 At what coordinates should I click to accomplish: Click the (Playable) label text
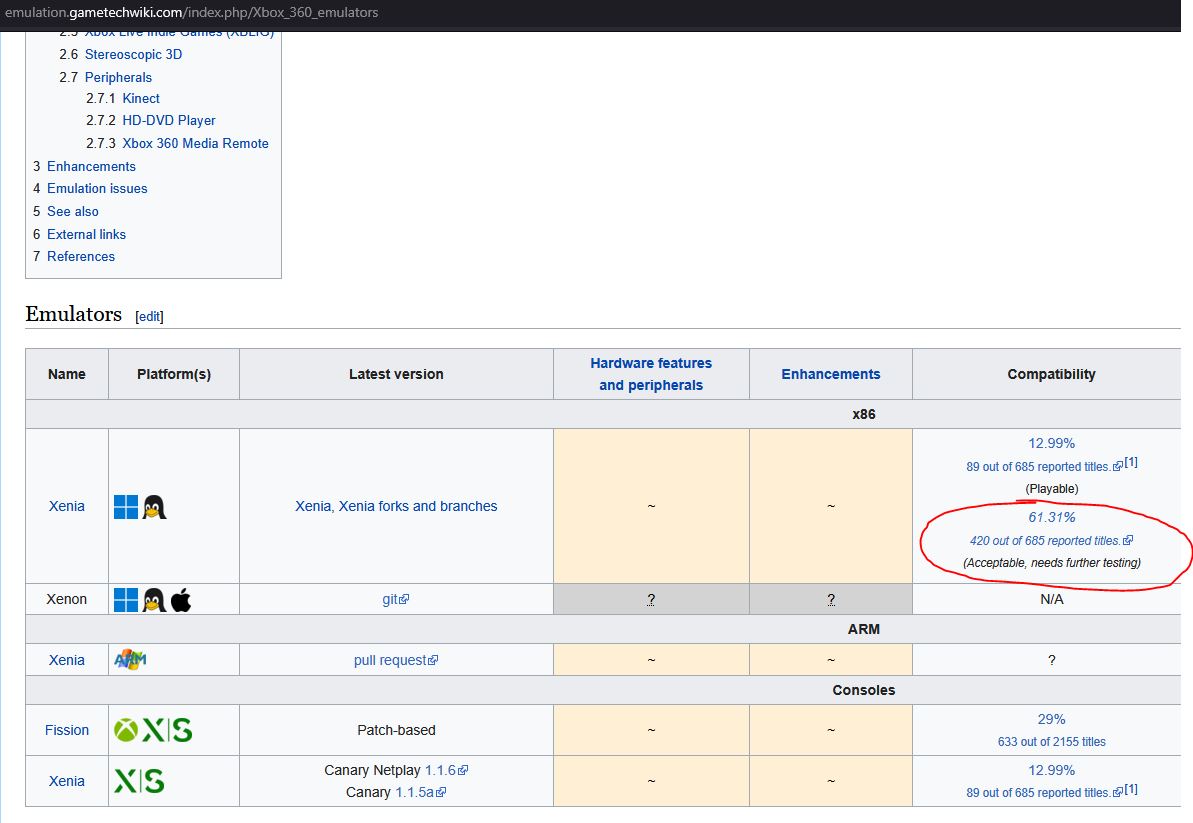pos(1051,489)
